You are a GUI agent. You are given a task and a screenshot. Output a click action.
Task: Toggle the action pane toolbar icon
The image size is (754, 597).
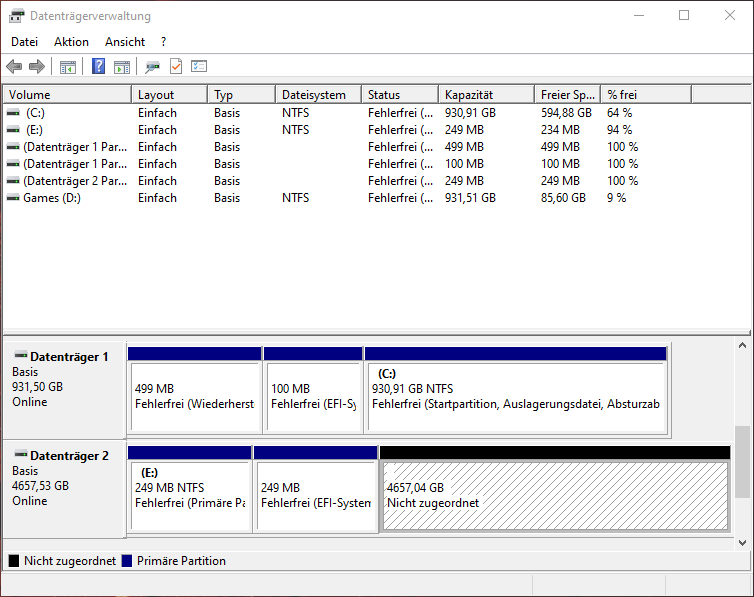click(122, 66)
